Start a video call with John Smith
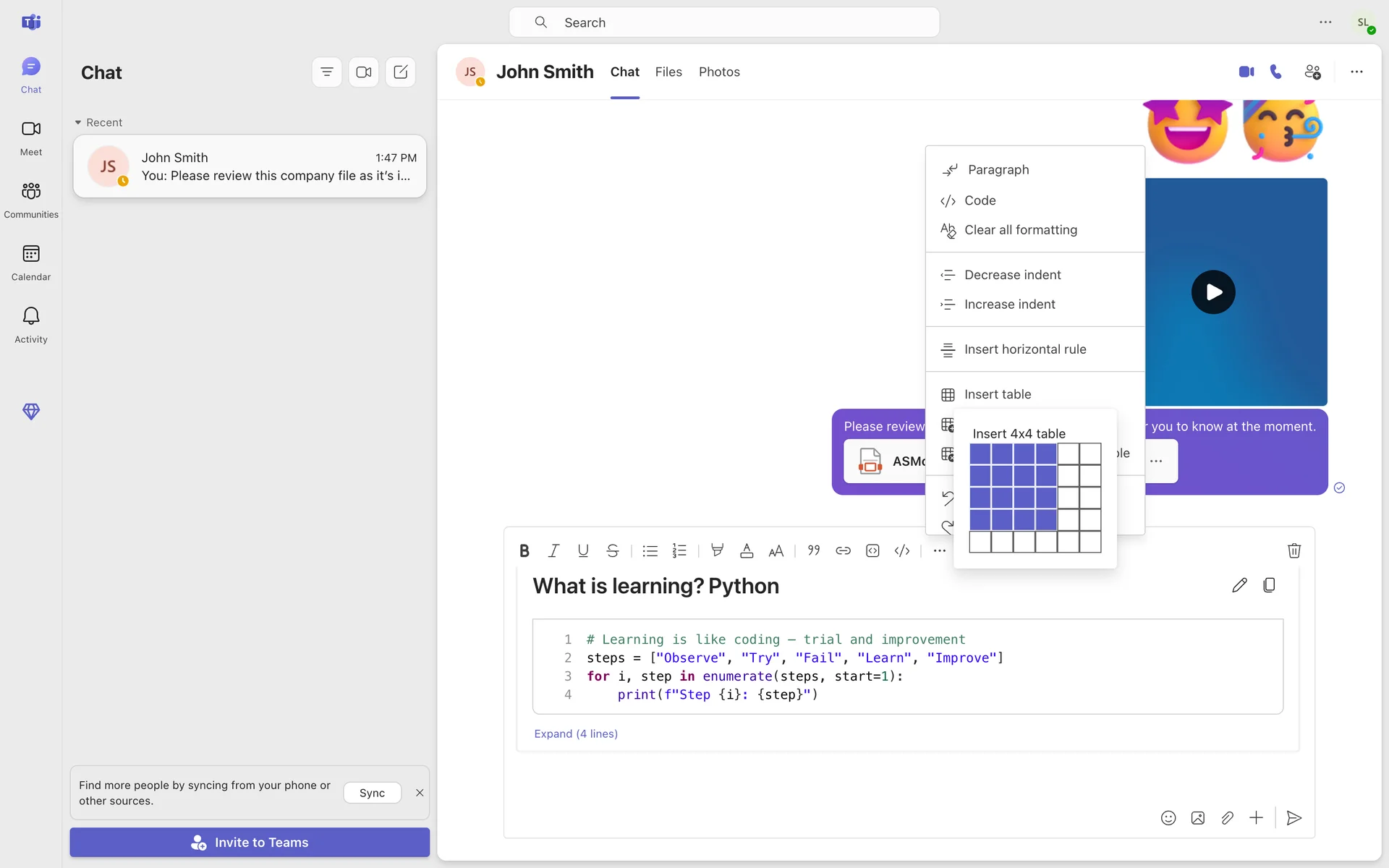The height and width of the screenshot is (868, 1389). pos(1246,72)
